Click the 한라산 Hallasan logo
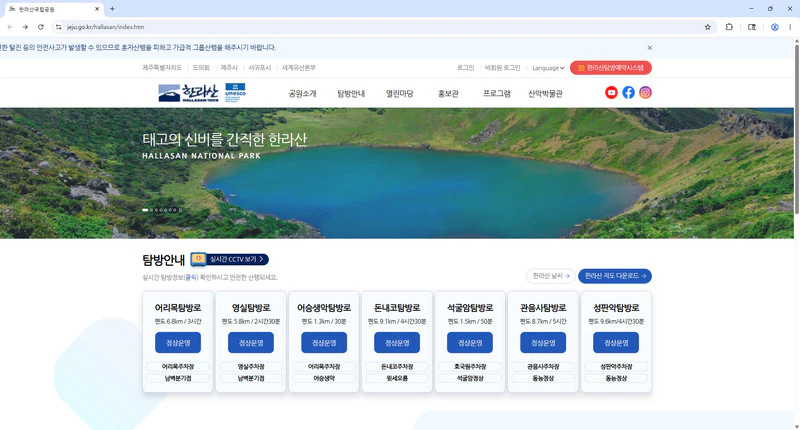Viewport: 800px width, 430px height. point(189,93)
